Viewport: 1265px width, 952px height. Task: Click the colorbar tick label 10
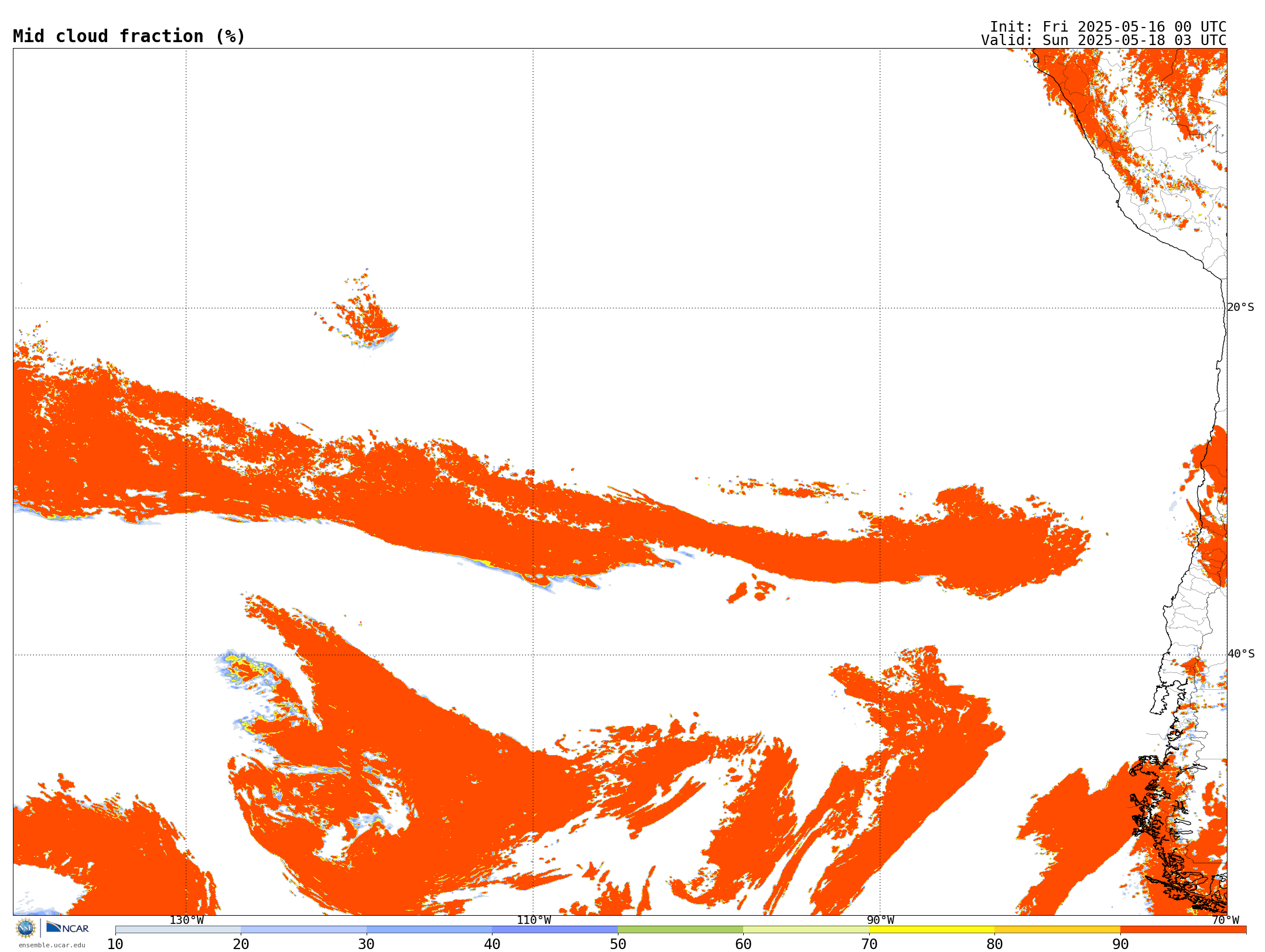(115, 944)
